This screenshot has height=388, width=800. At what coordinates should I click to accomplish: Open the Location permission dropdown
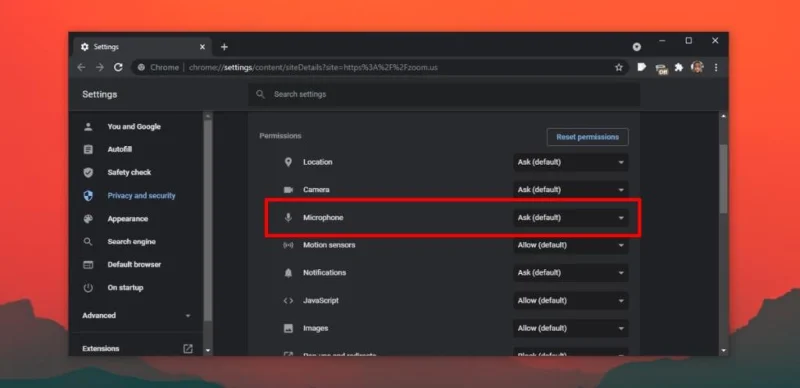pos(571,162)
